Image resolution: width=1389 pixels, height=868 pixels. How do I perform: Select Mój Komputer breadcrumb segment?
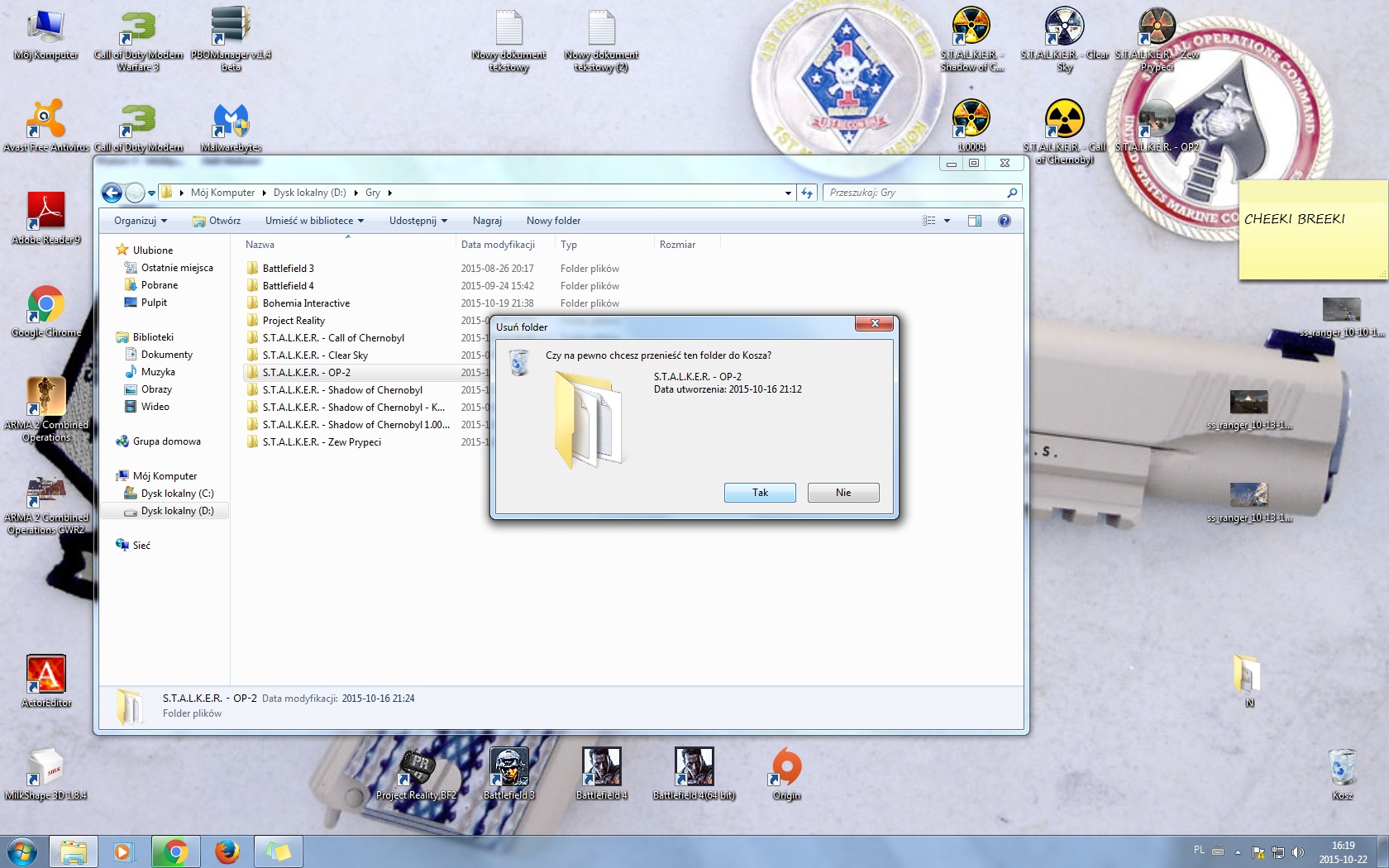pos(222,193)
